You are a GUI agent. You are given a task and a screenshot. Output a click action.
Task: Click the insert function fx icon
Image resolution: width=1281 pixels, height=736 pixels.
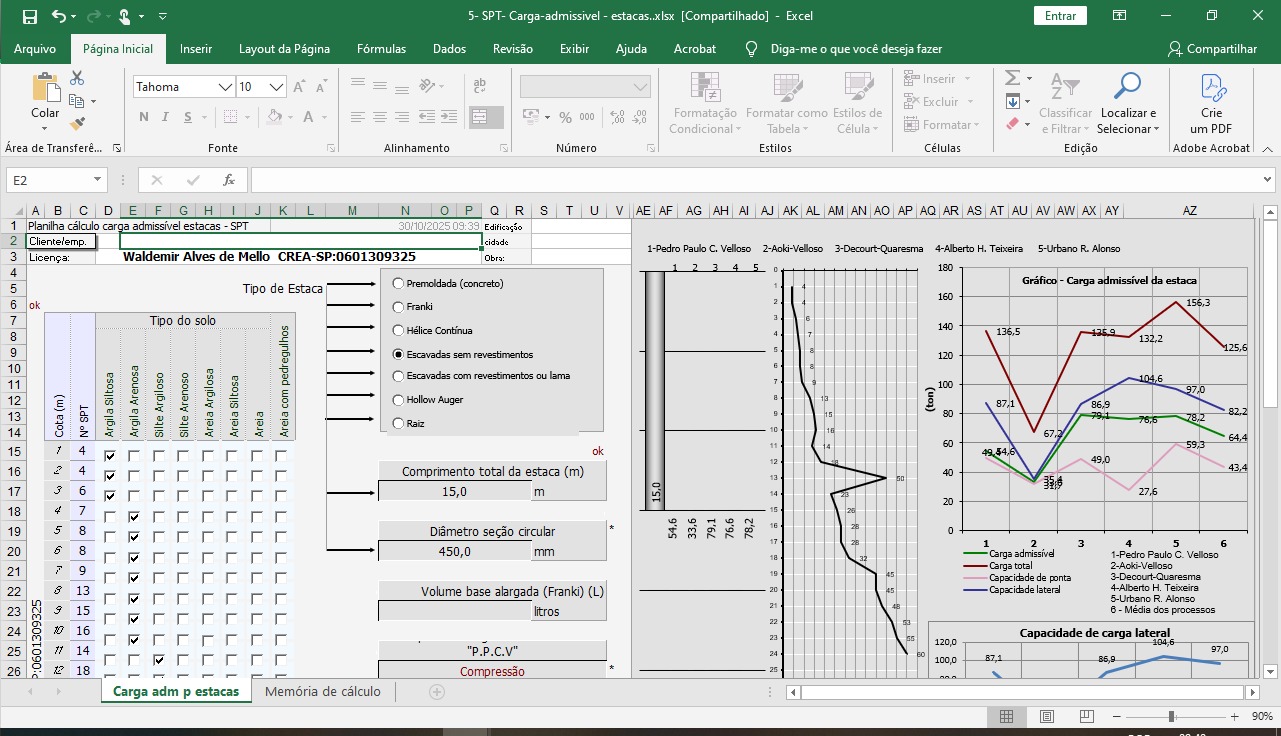pos(229,180)
